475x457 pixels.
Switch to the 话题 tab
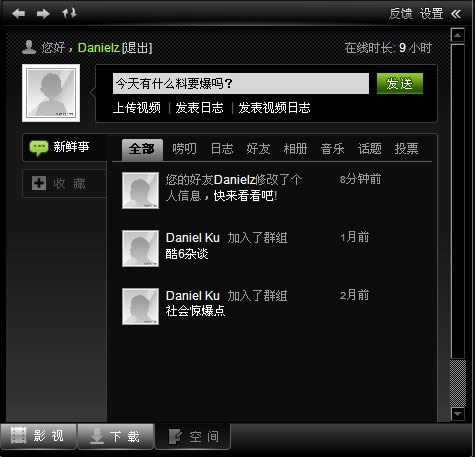370,149
